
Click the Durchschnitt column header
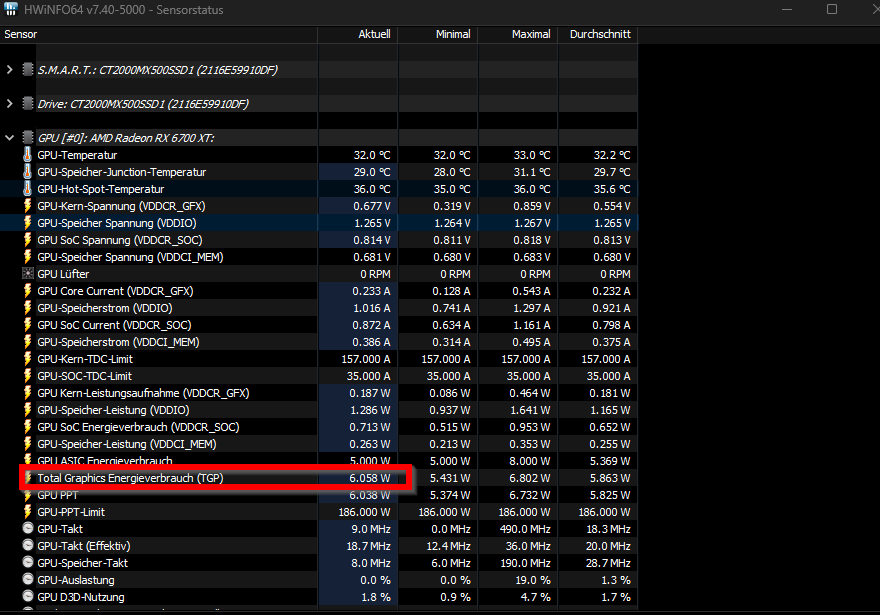point(598,34)
